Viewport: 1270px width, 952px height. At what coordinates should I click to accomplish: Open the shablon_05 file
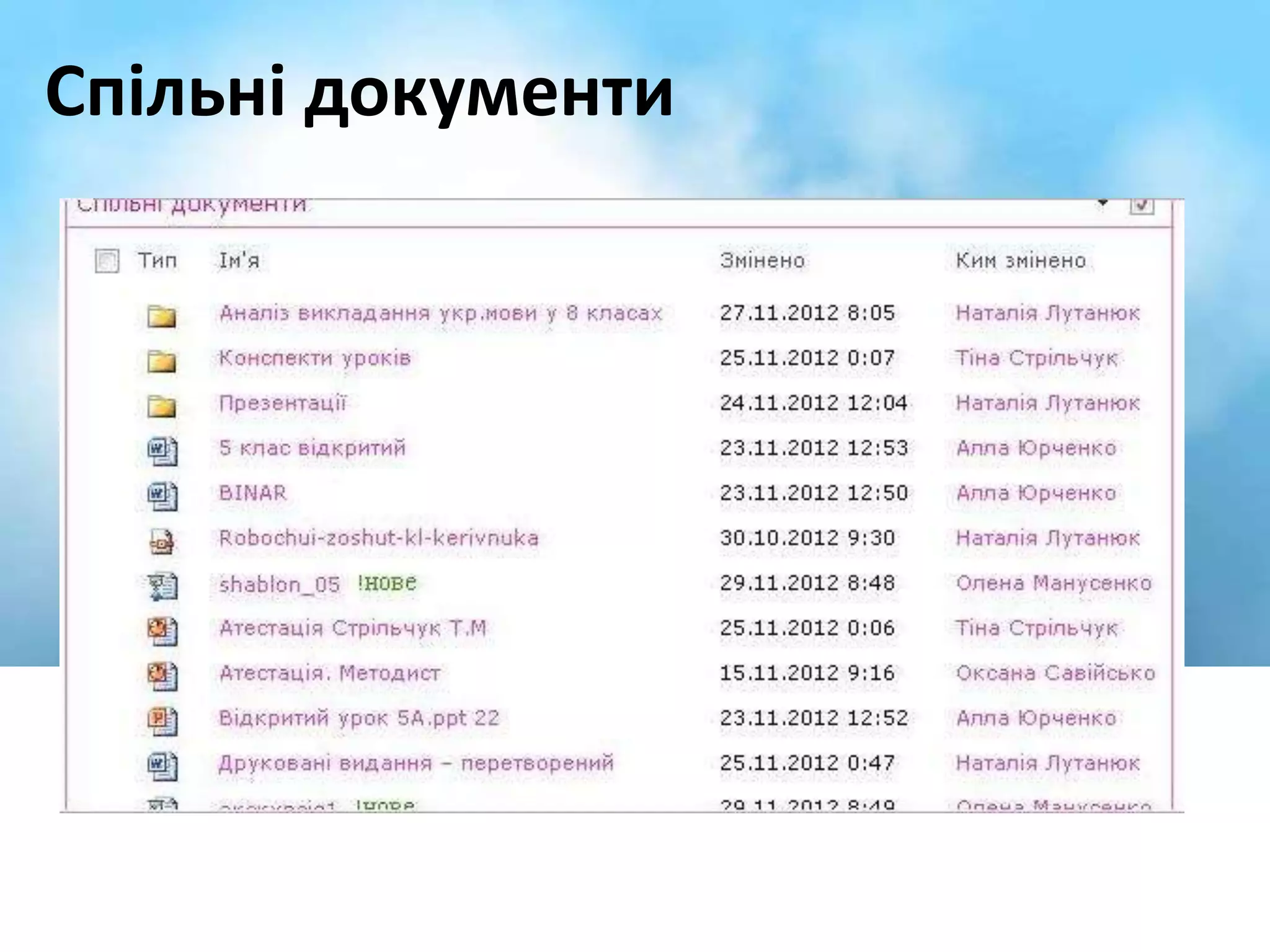coord(279,584)
